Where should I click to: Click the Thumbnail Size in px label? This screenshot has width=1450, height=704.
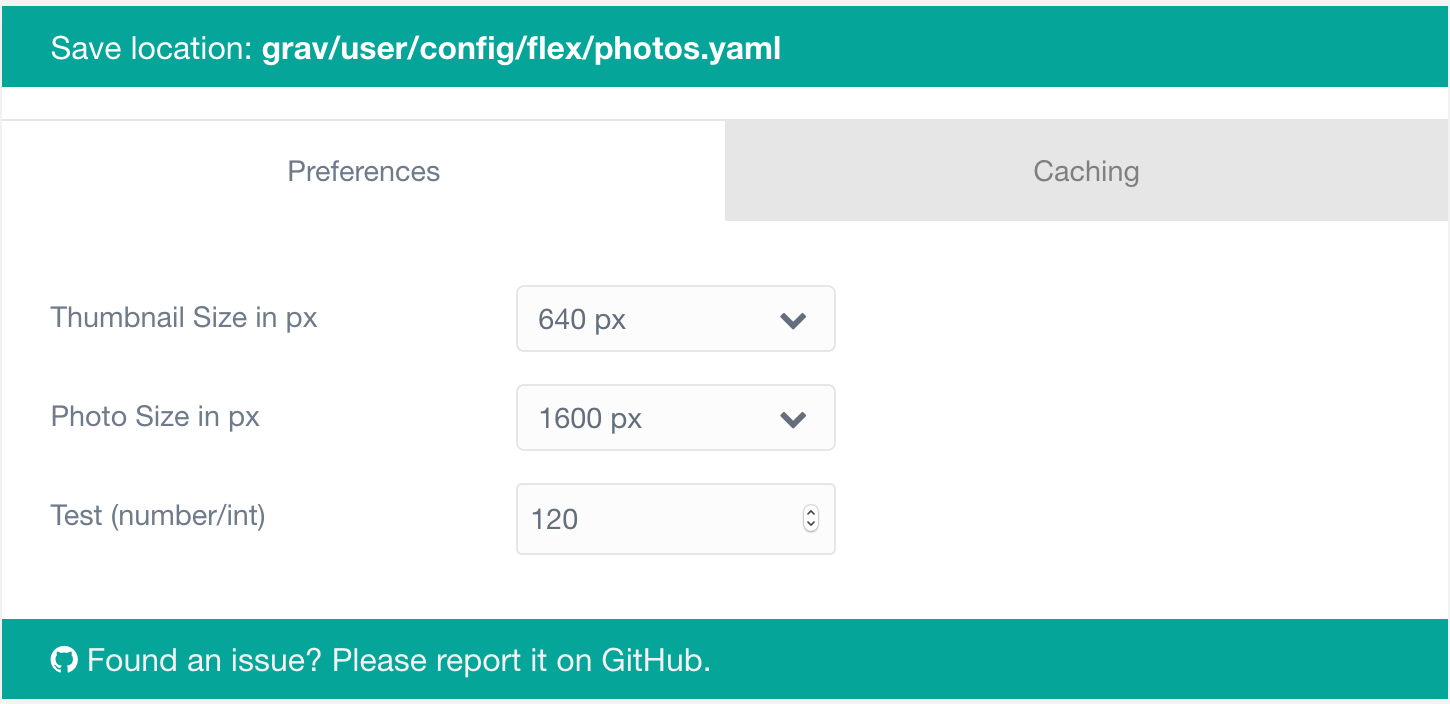coord(184,317)
